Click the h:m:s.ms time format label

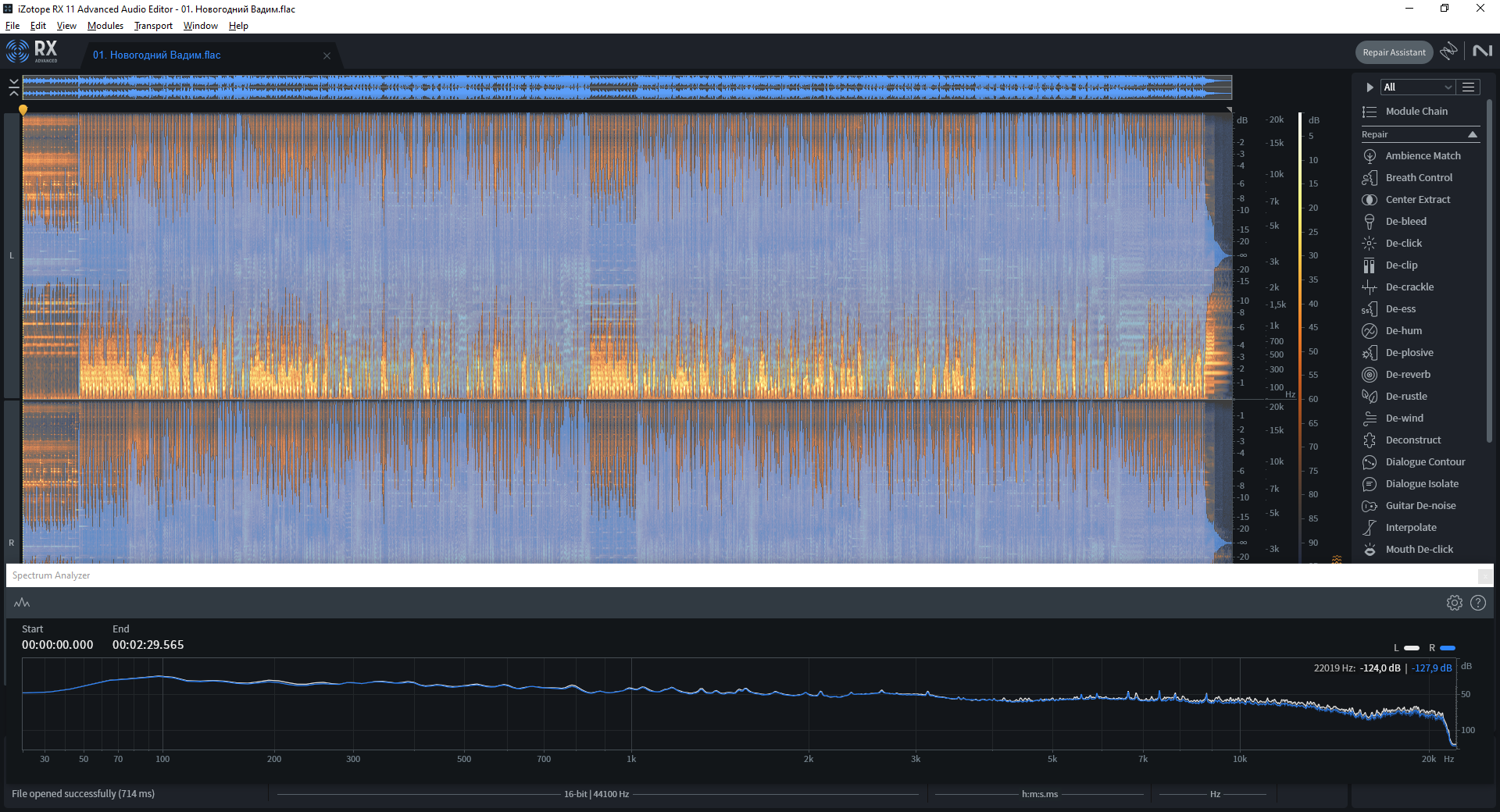click(x=1040, y=794)
